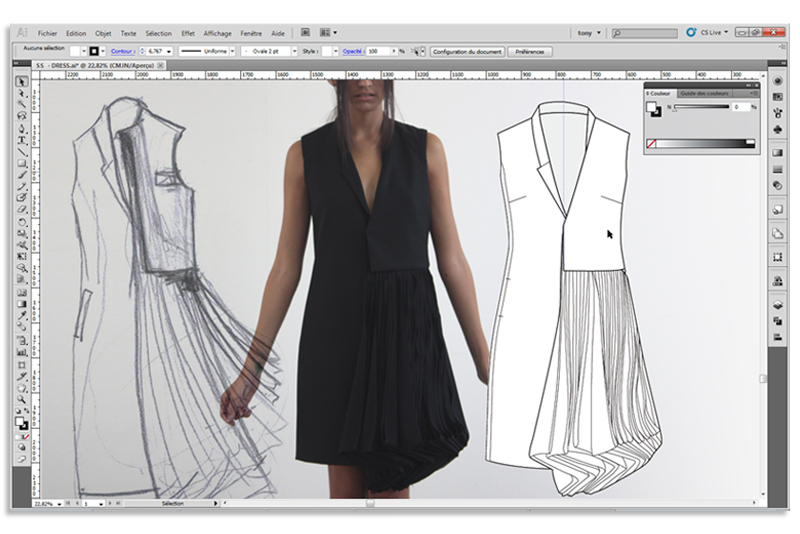Click the Contour link
Viewport: 800px width, 534px height.
122,52
